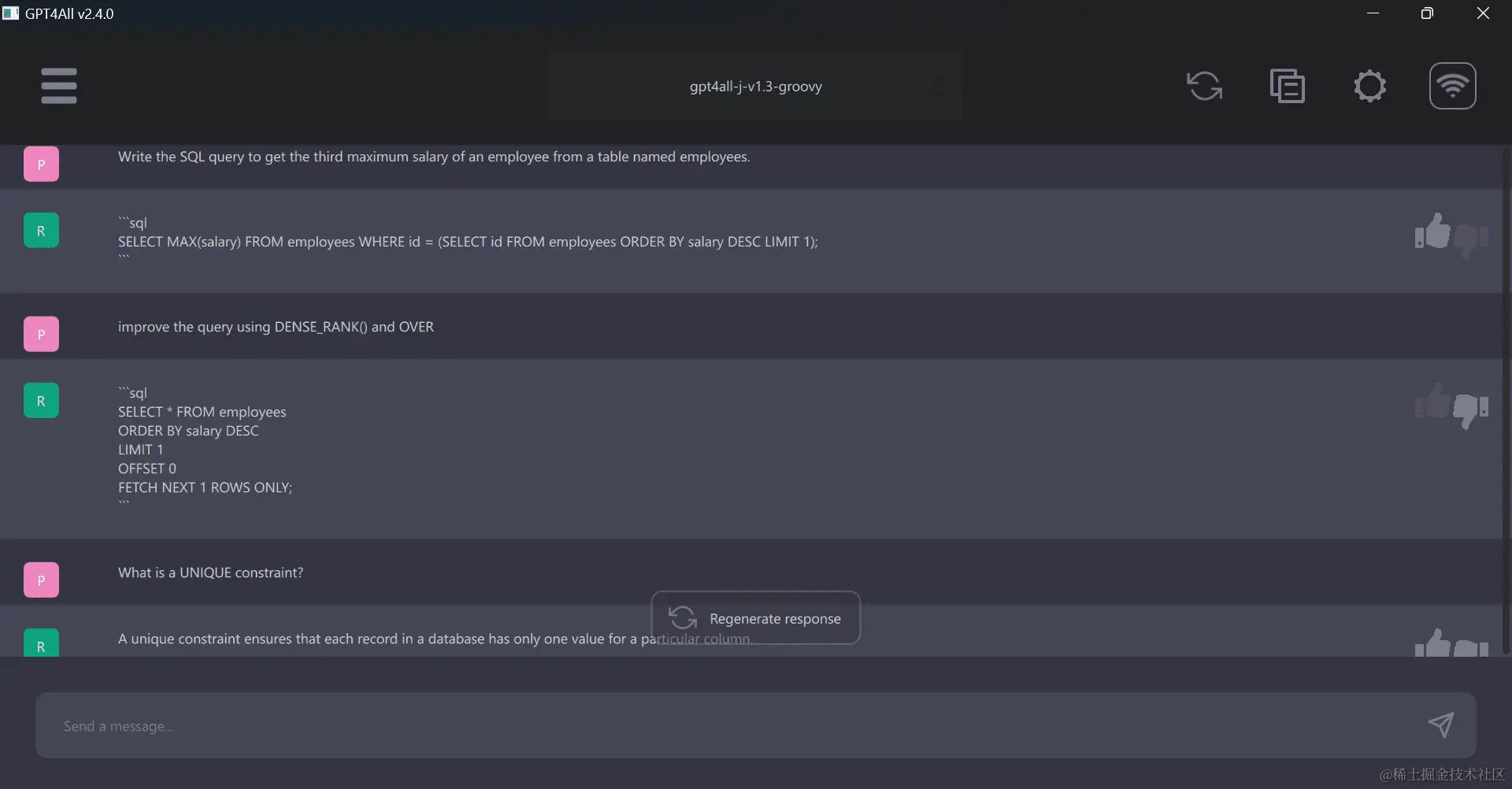
Task: Click the 'LIMIT 1' line in second response
Action: coord(140,450)
